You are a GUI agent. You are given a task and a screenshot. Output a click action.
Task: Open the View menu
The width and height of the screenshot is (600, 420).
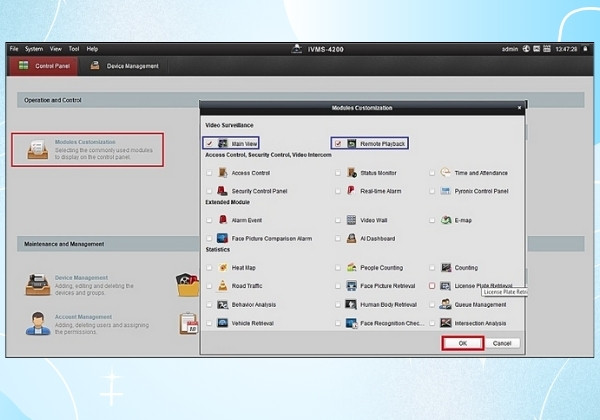[55, 49]
